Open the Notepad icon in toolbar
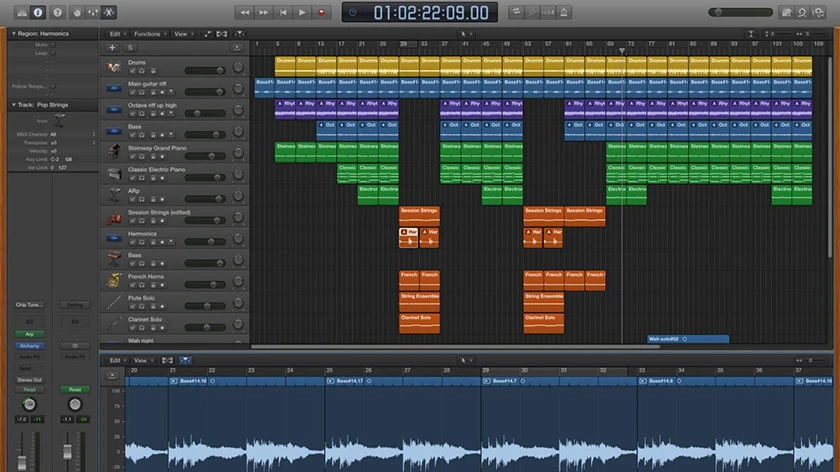Screen dimensions: 840x472 click(x=786, y=12)
